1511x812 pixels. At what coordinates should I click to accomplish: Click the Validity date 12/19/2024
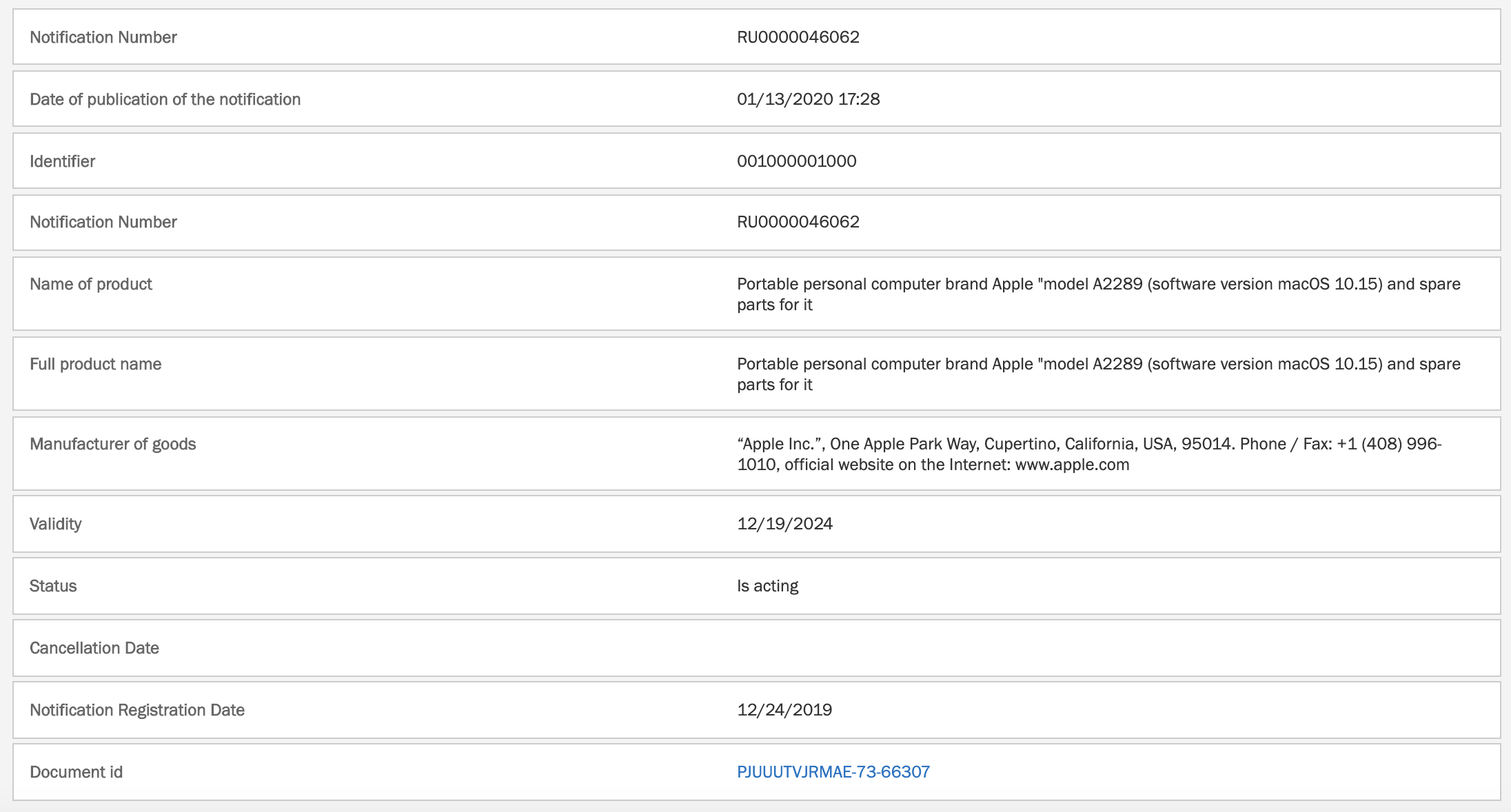coord(784,524)
